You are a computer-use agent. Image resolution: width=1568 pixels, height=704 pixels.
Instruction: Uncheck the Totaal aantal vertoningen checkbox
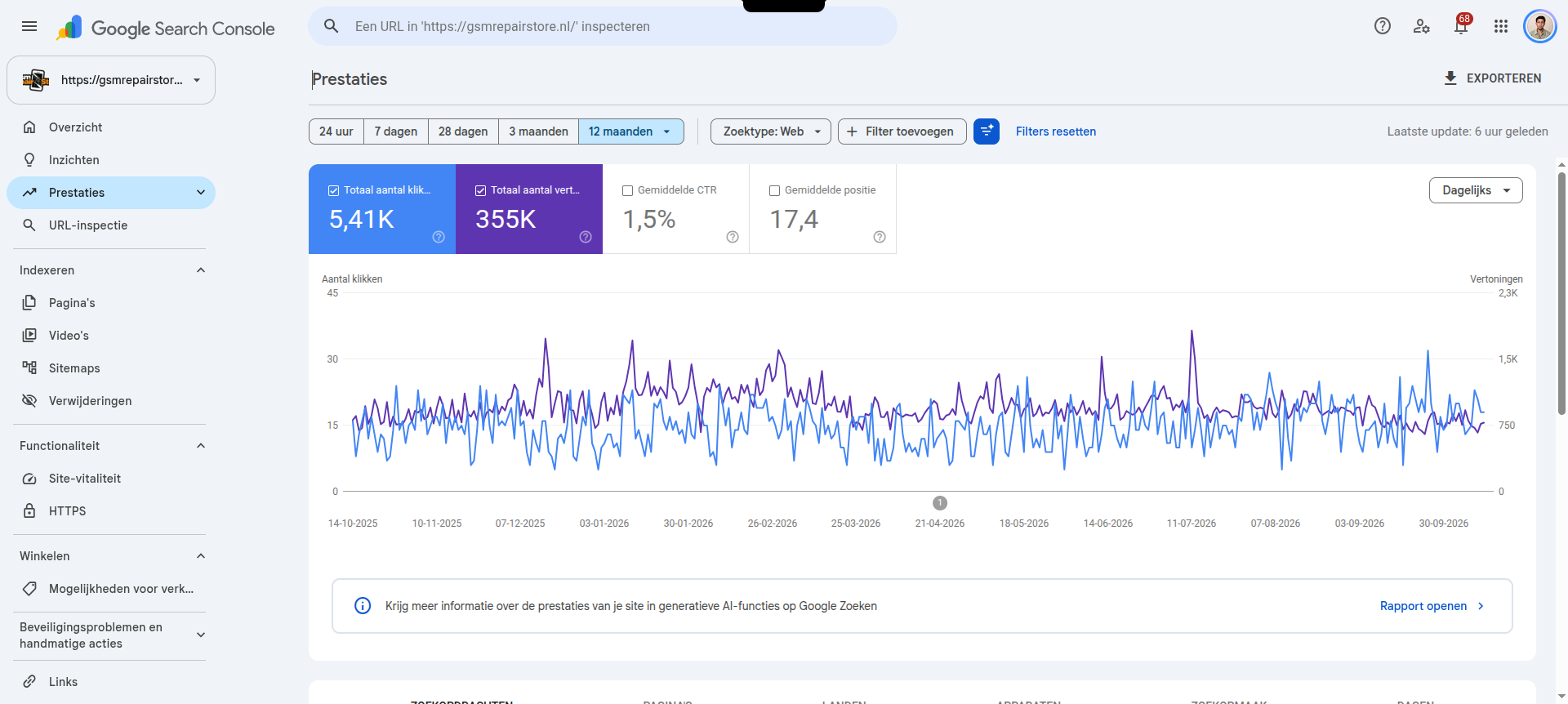click(480, 190)
